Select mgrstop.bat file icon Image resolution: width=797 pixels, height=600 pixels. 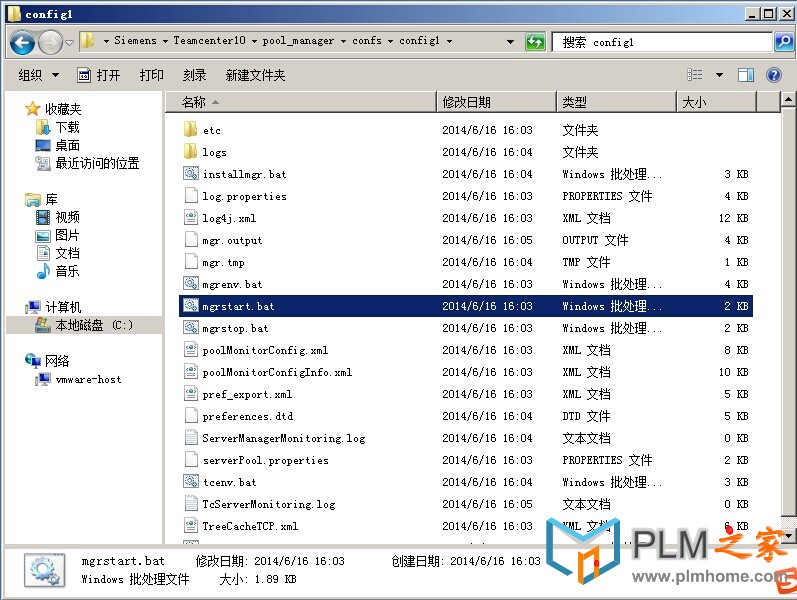(x=191, y=327)
